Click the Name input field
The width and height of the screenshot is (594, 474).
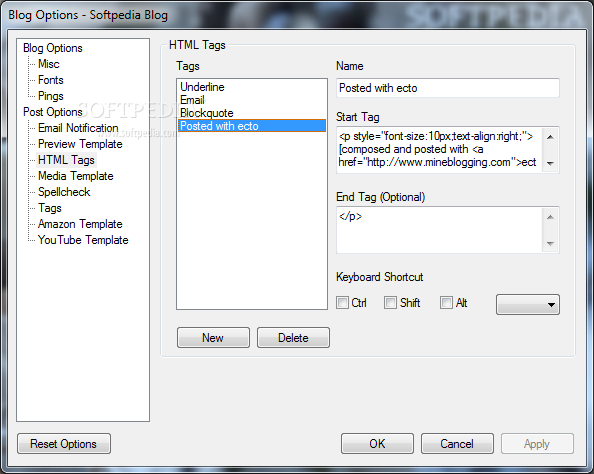point(447,88)
